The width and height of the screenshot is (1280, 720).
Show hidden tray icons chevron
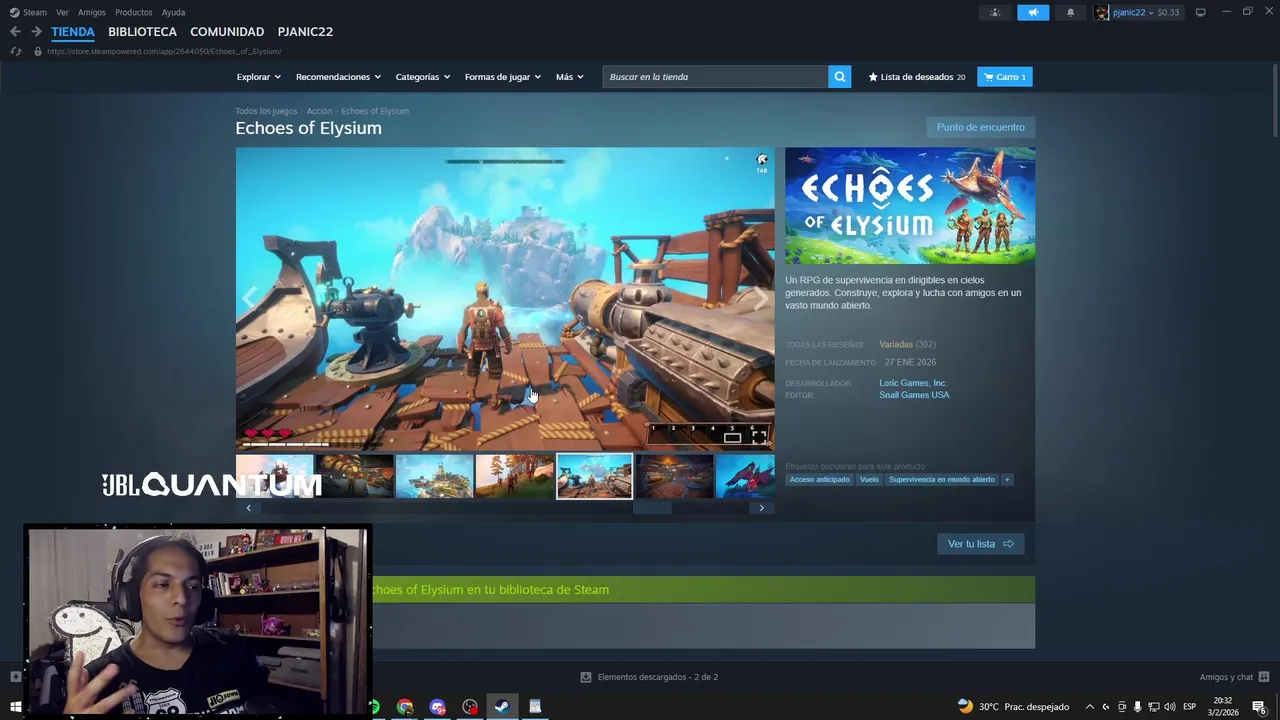pos(1090,707)
